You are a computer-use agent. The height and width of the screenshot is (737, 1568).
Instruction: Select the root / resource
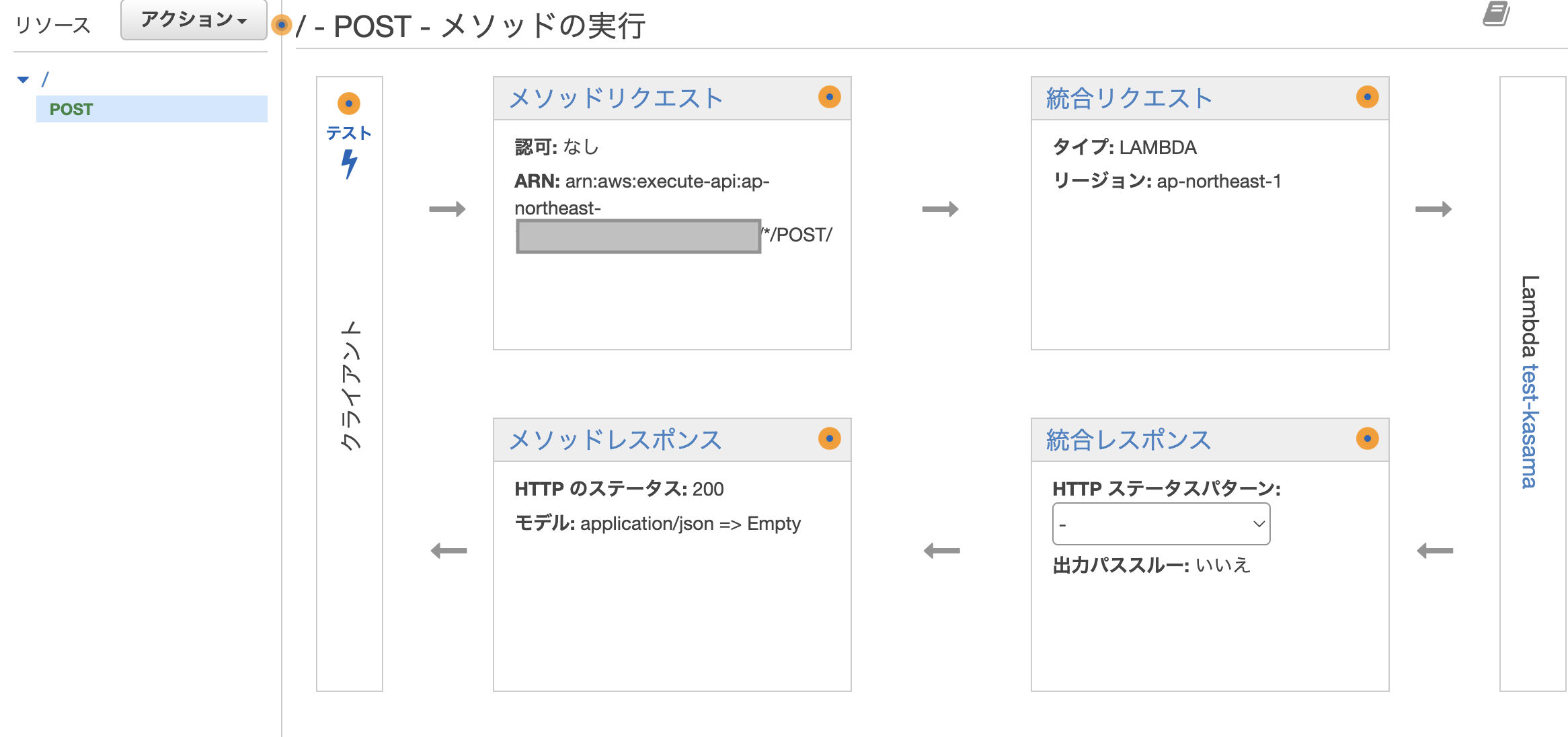coord(45,79)
